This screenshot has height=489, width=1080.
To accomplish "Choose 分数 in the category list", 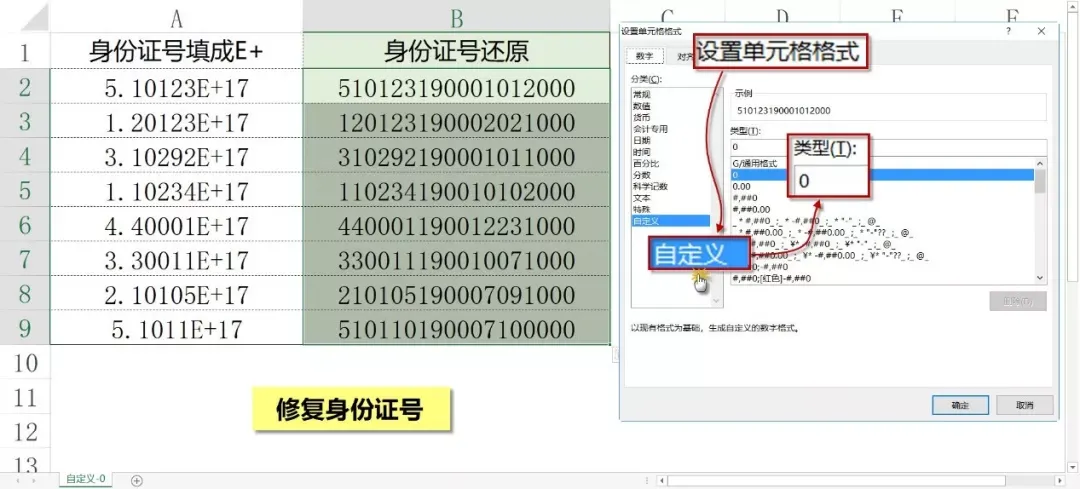I will click(641, 175).
